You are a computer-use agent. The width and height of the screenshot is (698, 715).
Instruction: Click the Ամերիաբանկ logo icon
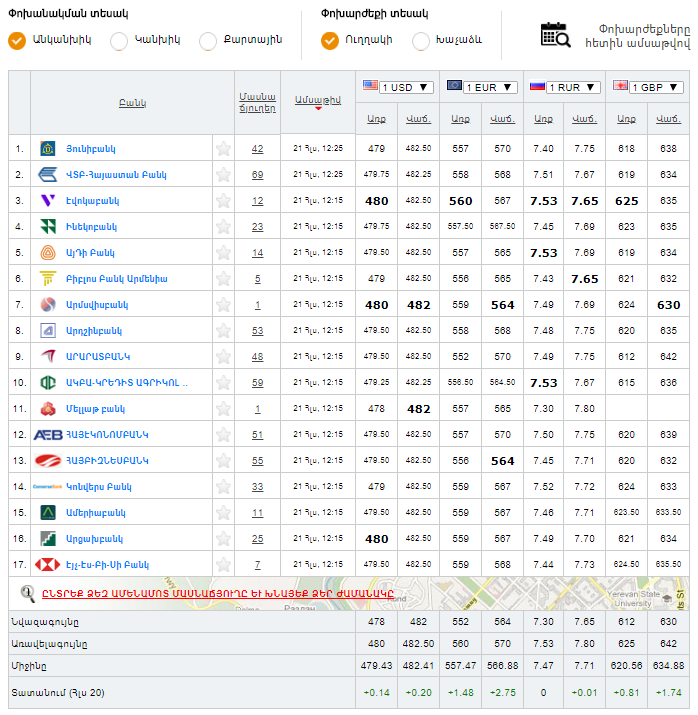pos(48,513)
